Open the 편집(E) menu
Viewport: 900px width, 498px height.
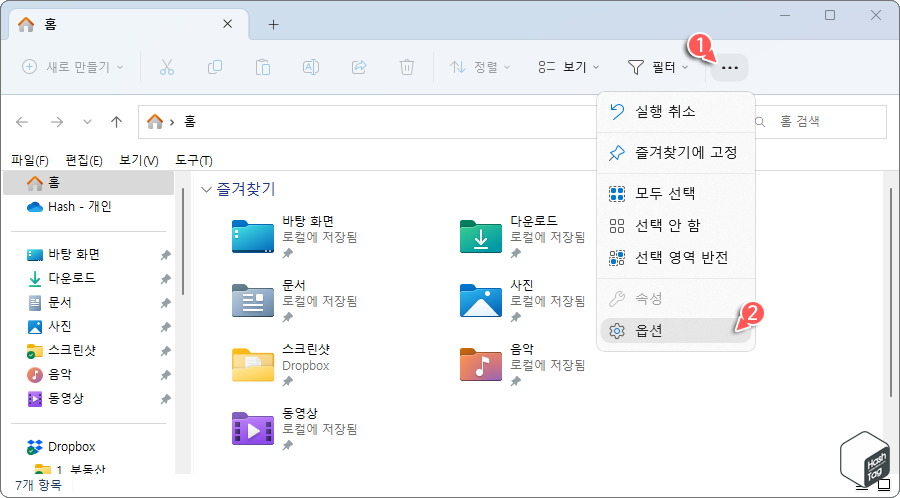84,161
